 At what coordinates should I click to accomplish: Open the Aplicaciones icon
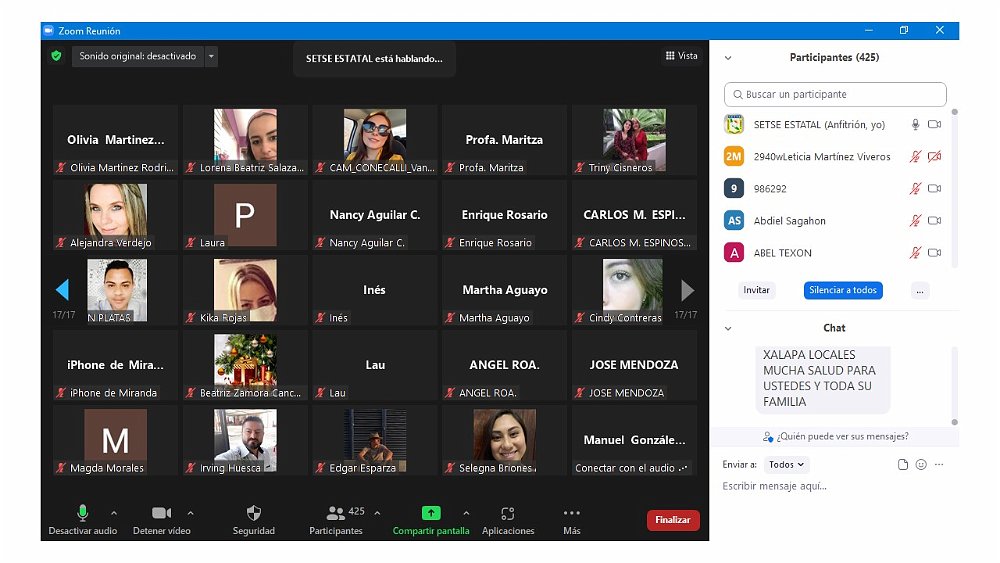point(508,513)
